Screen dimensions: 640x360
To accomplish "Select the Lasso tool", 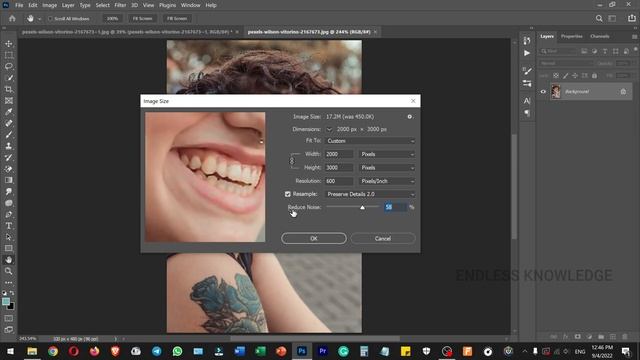I will 9,66.
